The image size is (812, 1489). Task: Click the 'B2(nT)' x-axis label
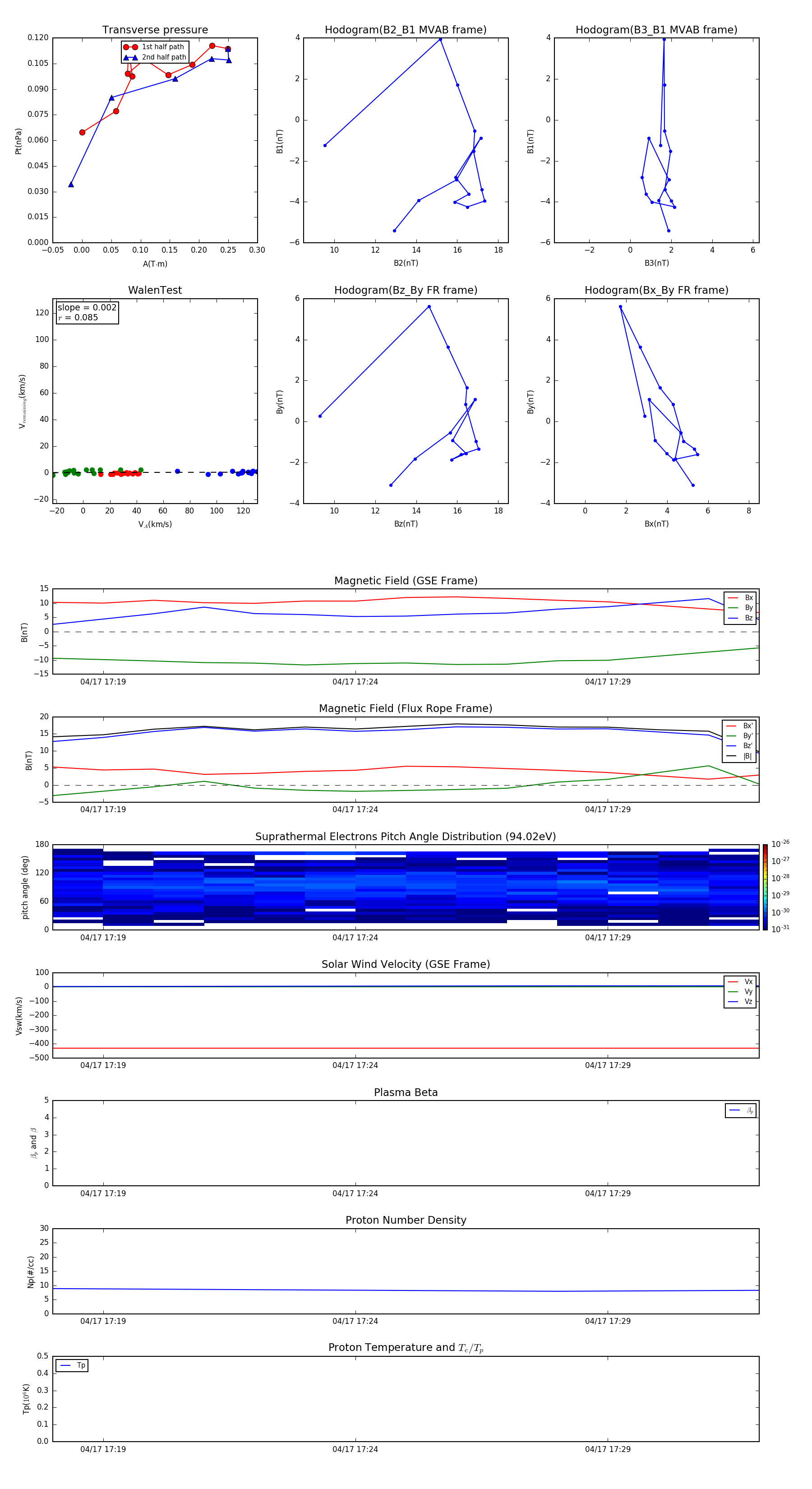[x=406, y=264]
